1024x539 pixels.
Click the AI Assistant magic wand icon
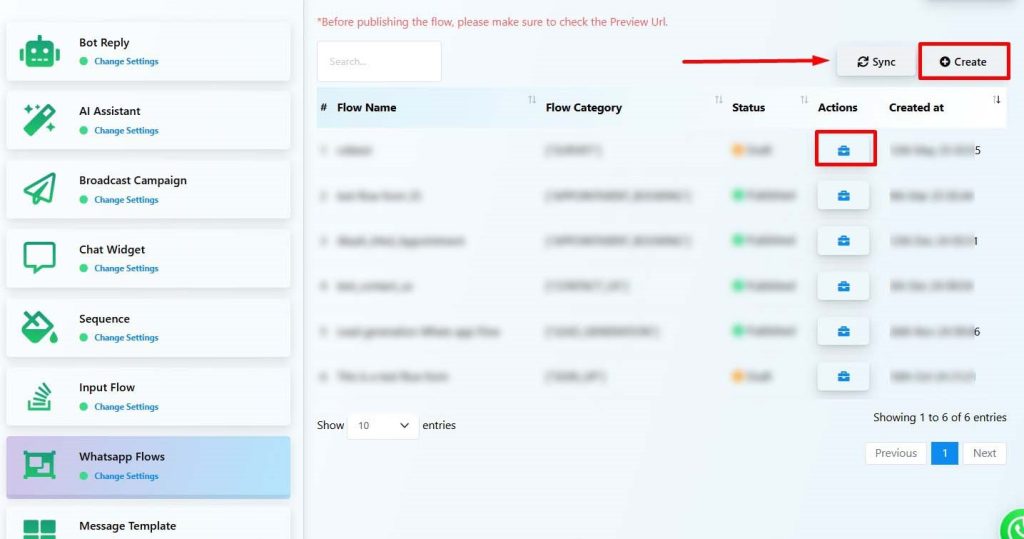pyautogui.click(x=40, y=120)
